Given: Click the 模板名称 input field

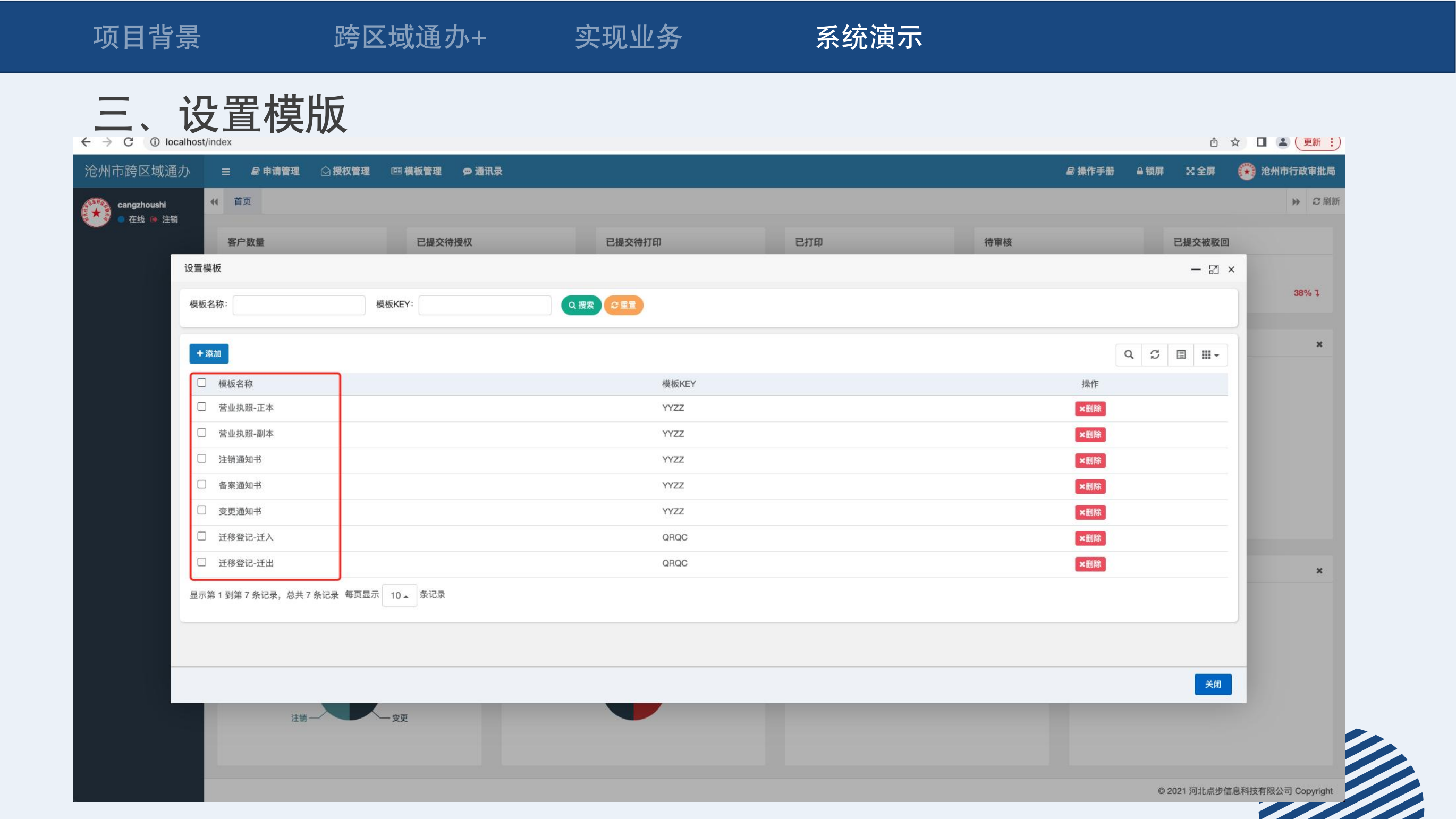Looking at the screenshot, I should (x=299, y=305).
